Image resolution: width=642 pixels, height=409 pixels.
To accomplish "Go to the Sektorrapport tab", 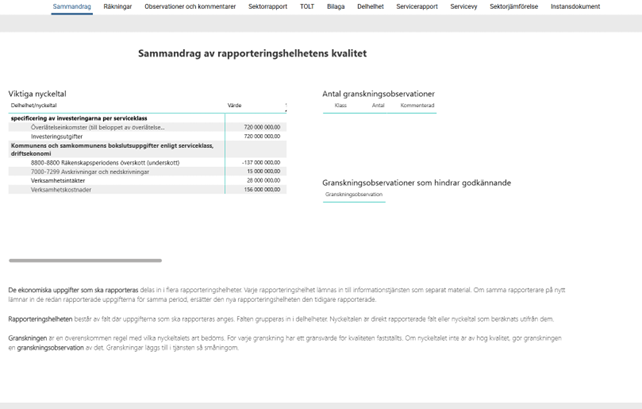I will pyautogui.click(x=266, y=6).
